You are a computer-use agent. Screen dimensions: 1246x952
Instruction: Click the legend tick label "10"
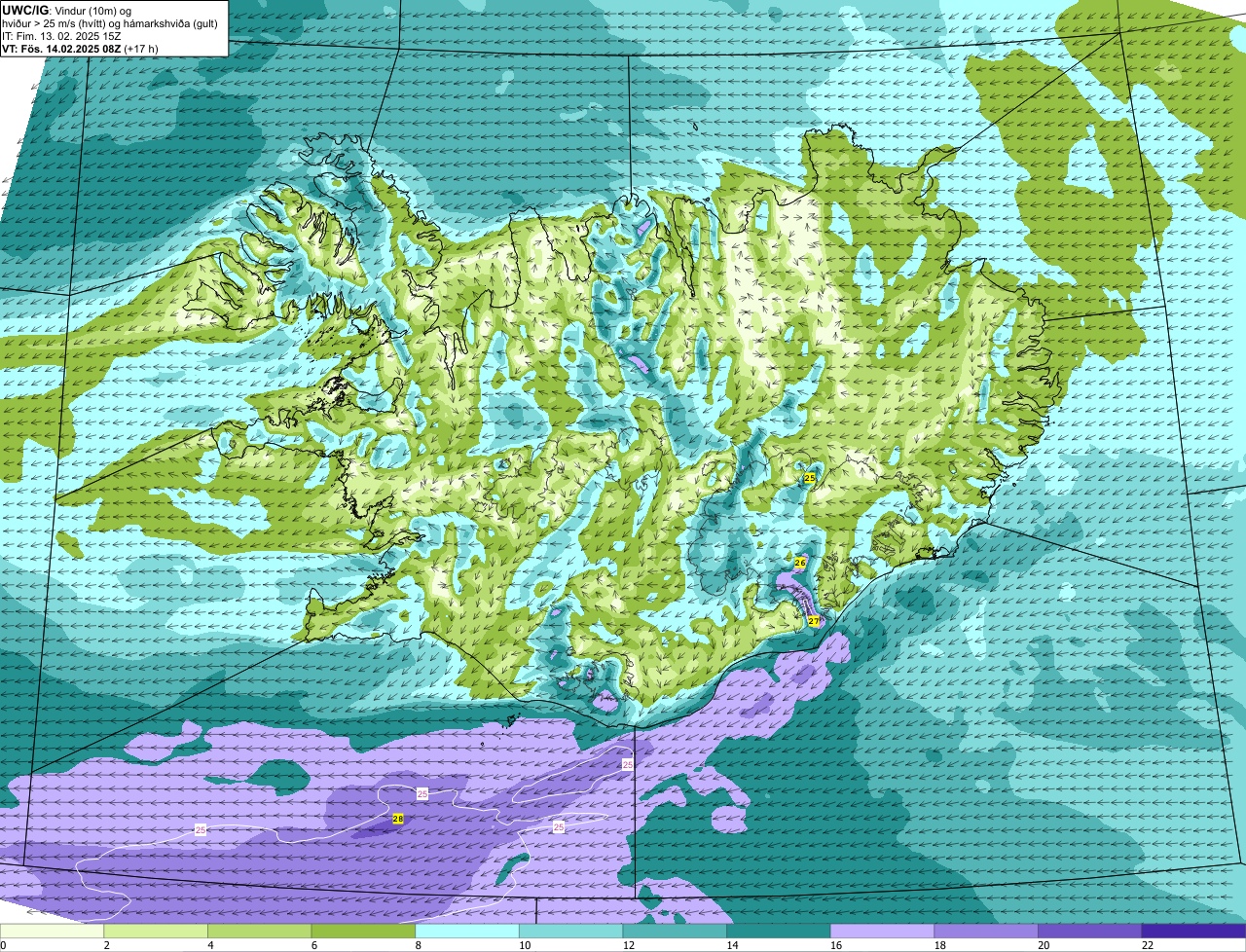(524, 945)
